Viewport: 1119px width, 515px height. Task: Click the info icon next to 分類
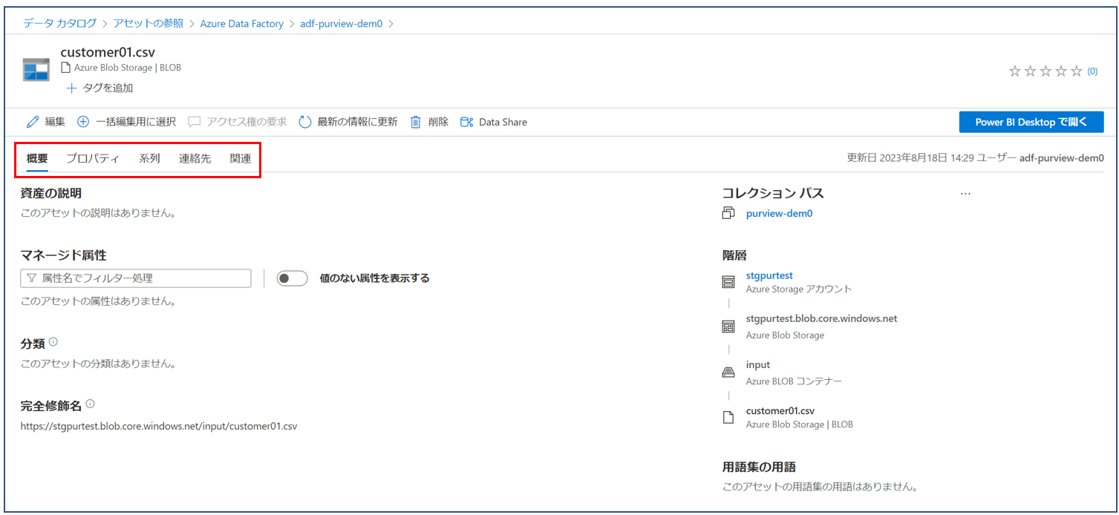click(x=54, y=342)
